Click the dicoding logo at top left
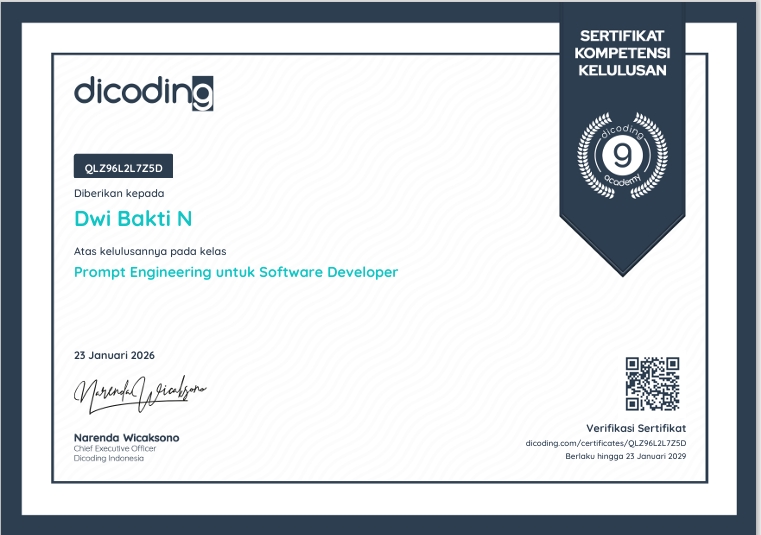The image size is (761, 535). pos(143,91)
